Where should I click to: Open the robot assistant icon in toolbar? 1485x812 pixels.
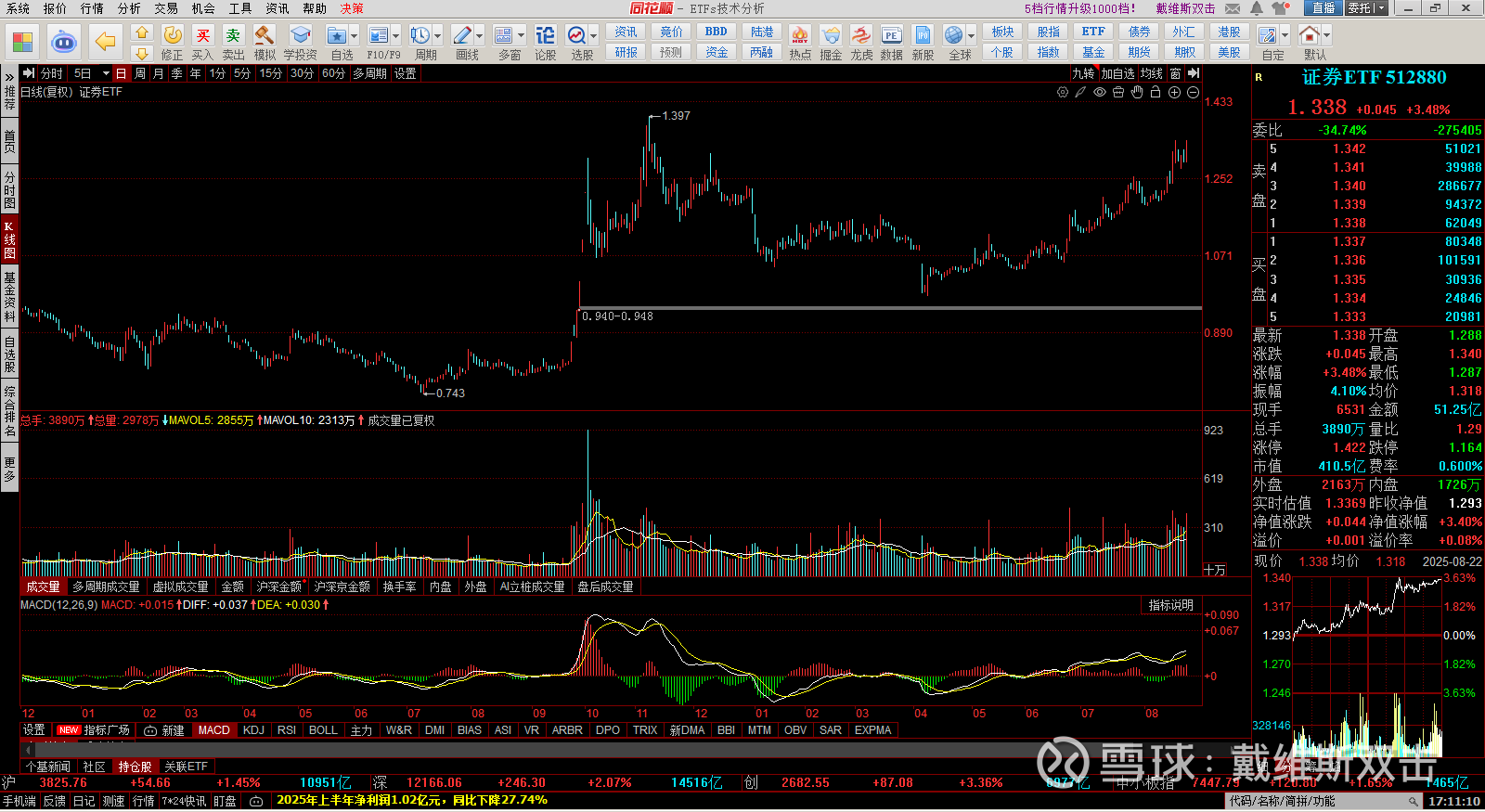coord(63,42)
